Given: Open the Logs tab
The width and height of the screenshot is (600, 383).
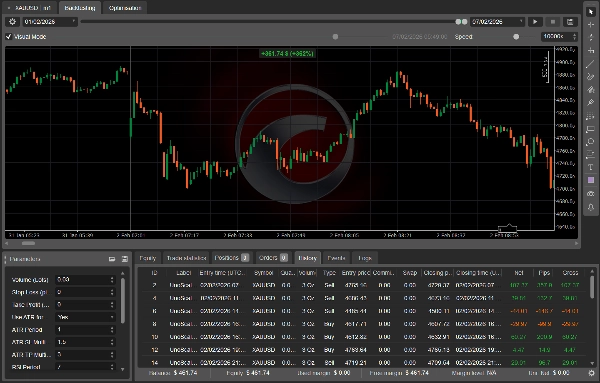Looking at the screenshot, I should (365, 258).
